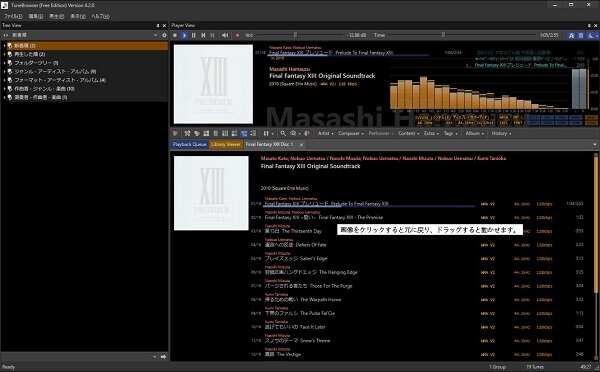Click the pin icon on the library toolbar
Viewport: 600px width, 372px height.
coord(175,133)
